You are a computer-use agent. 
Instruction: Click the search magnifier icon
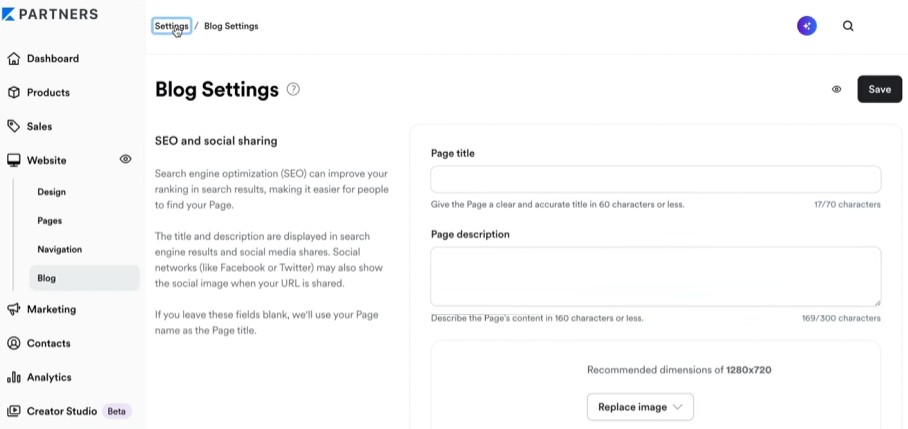(848, 25)
